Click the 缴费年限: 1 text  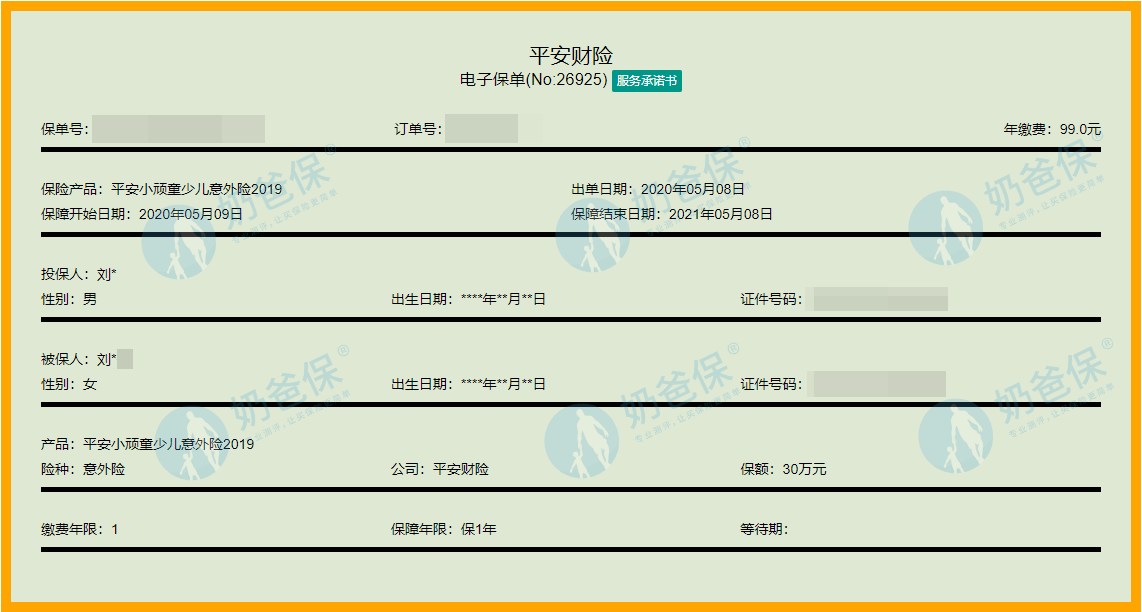[80, 530]
